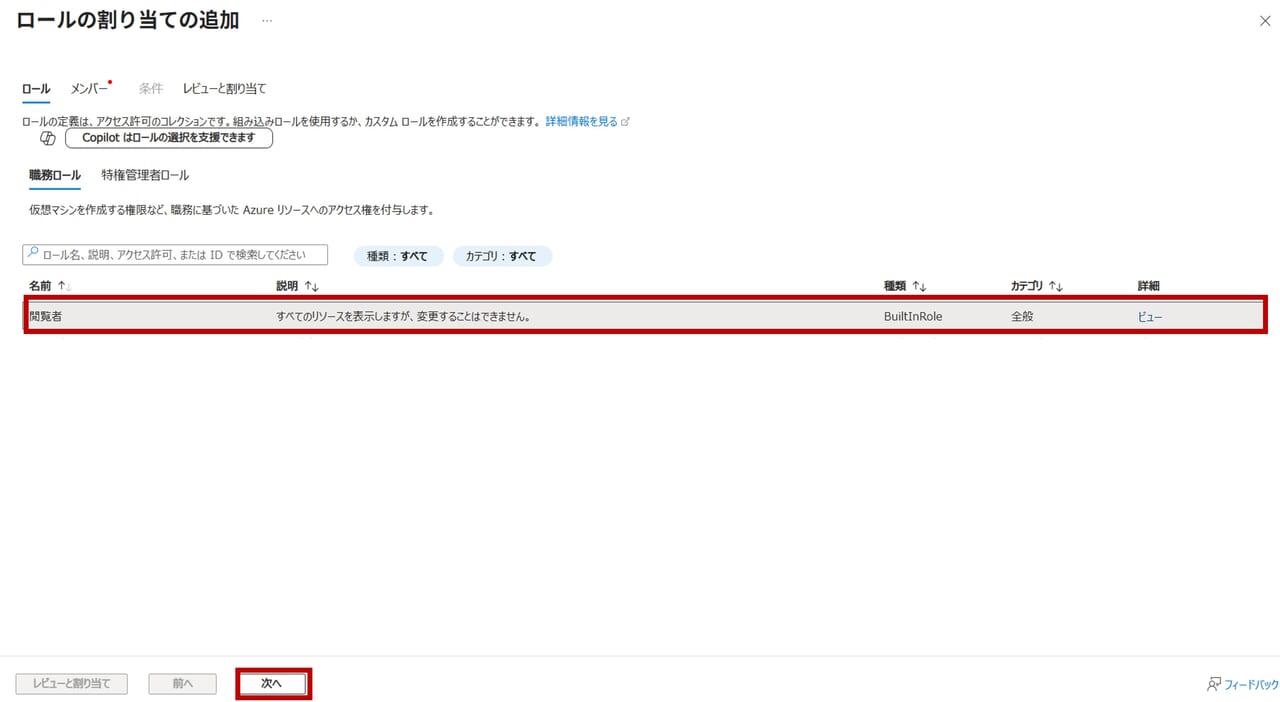Switch to the ロール tab
The width and height of the screenshot is (1280, 702).
coord(36,89)
